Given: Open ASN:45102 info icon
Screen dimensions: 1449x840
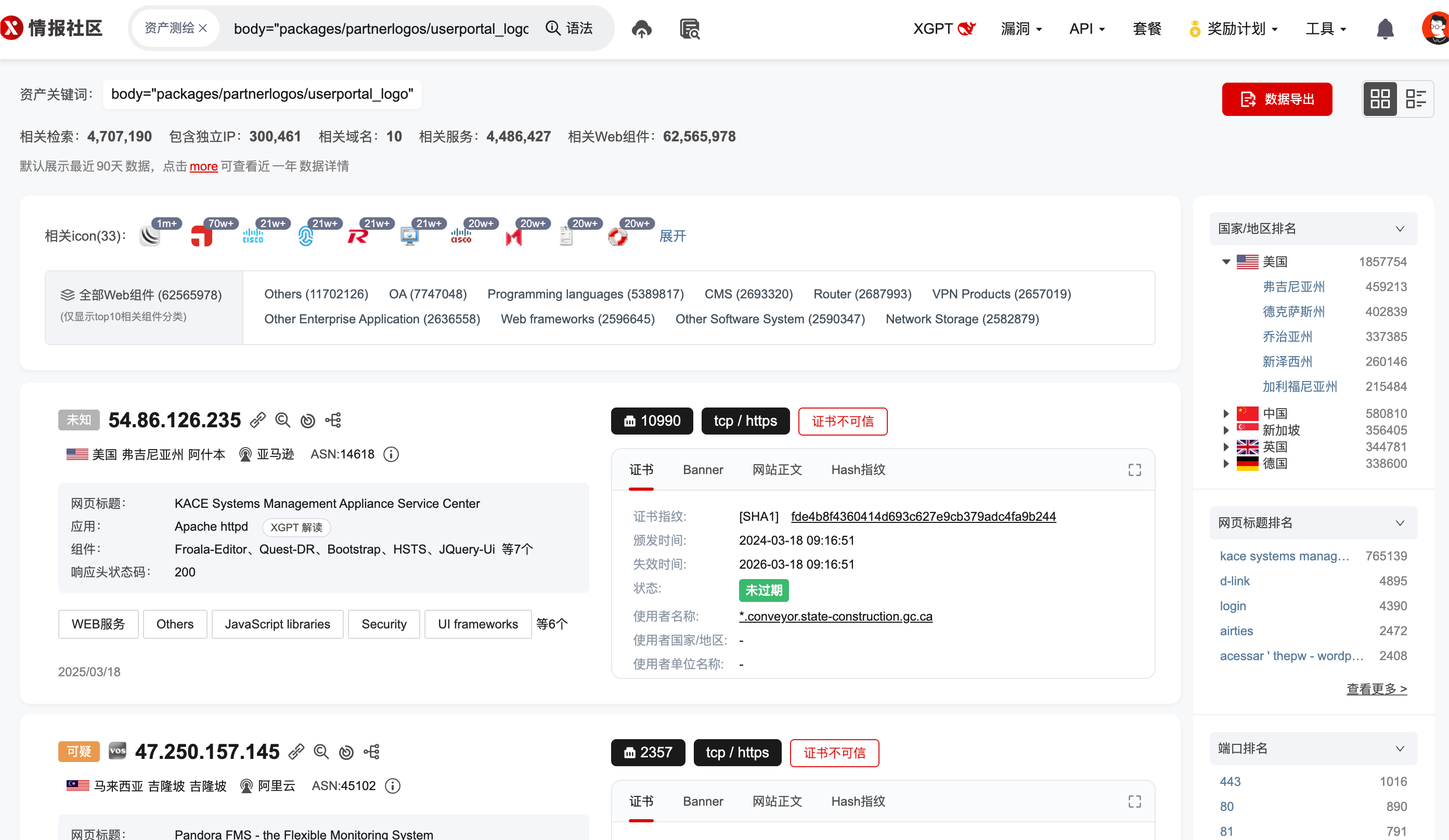Looking at the screenshot, I should pyautogui.click(x=393, y=786).
